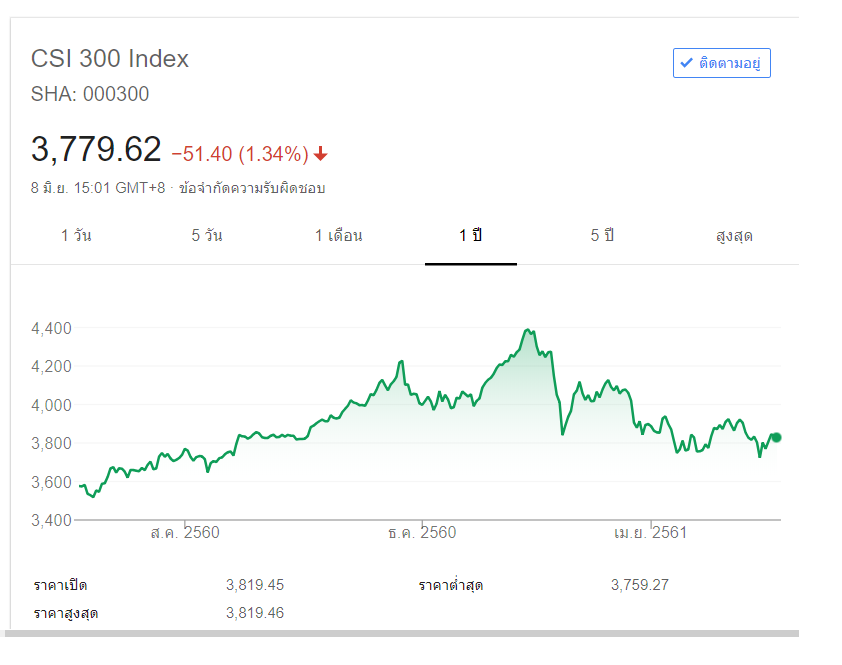Click the checkmark icon in the ติดตามอยู่ button
Viewport: 842px width, 665px height.
click(x=686, y=63)
